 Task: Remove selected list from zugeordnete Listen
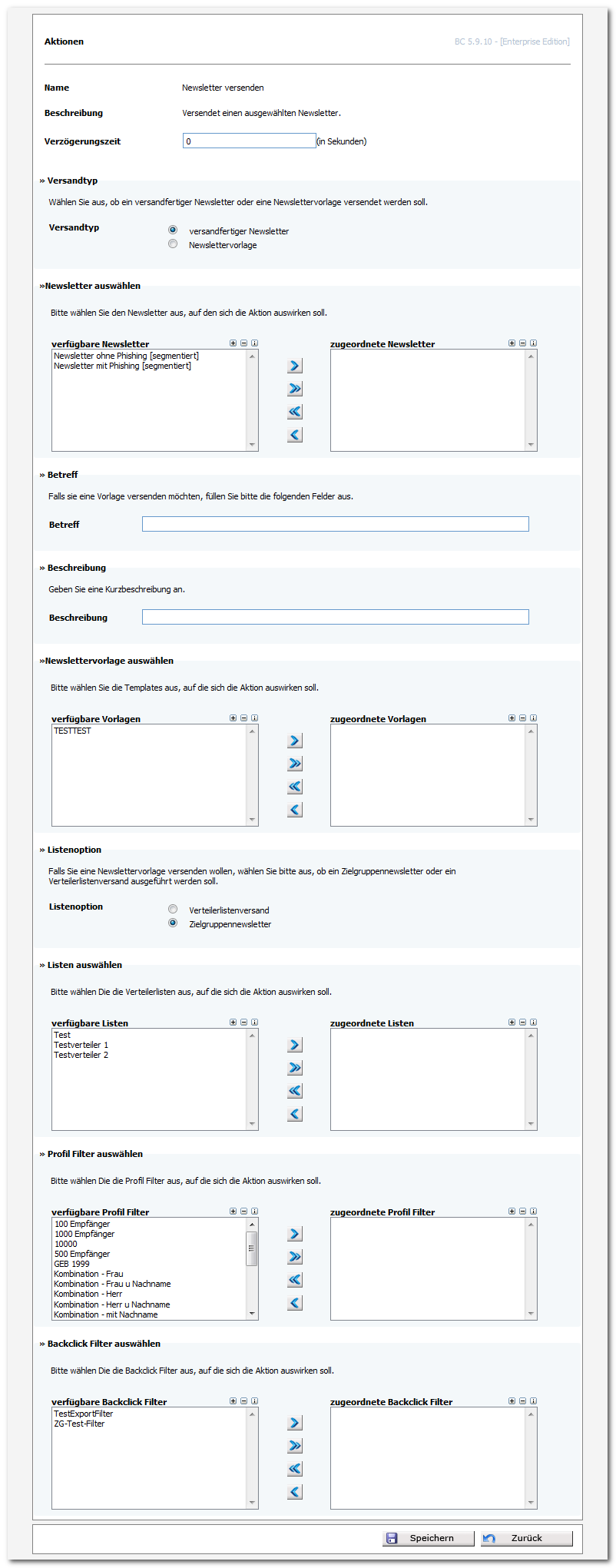coord(295,1114)
